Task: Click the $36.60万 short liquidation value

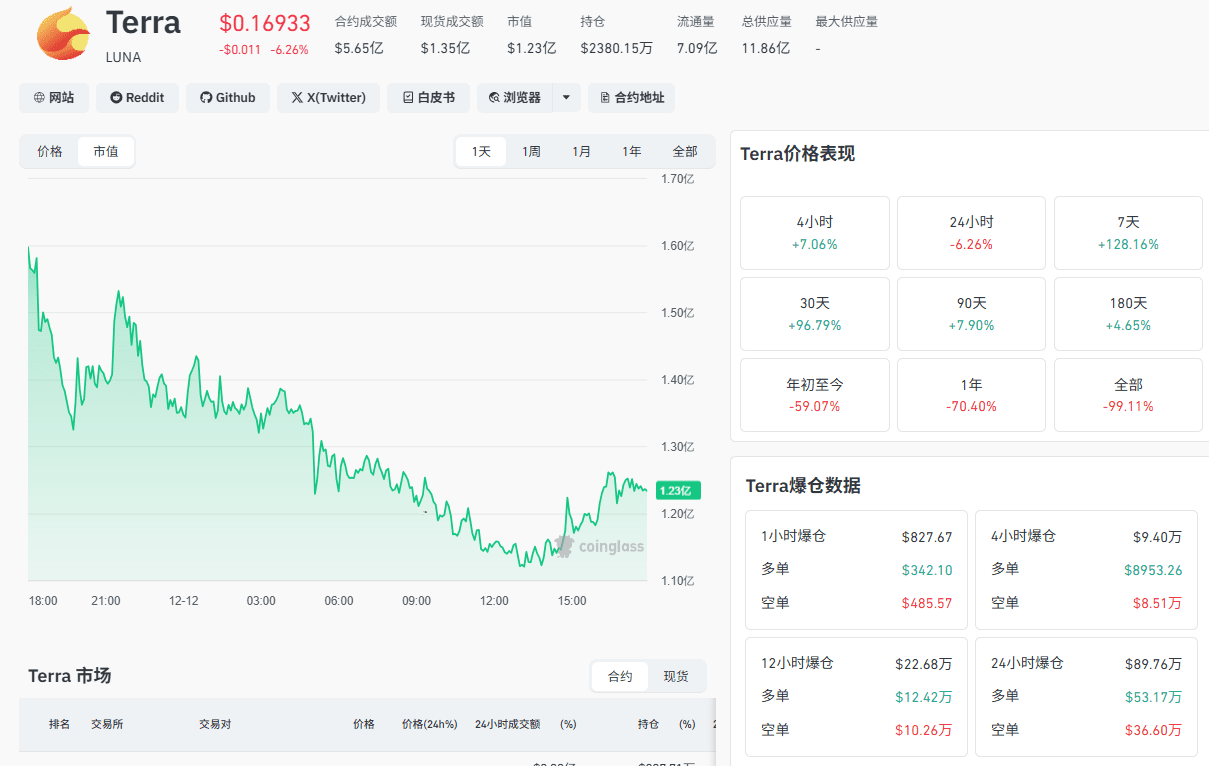Action: click(x=1153, y=730)
